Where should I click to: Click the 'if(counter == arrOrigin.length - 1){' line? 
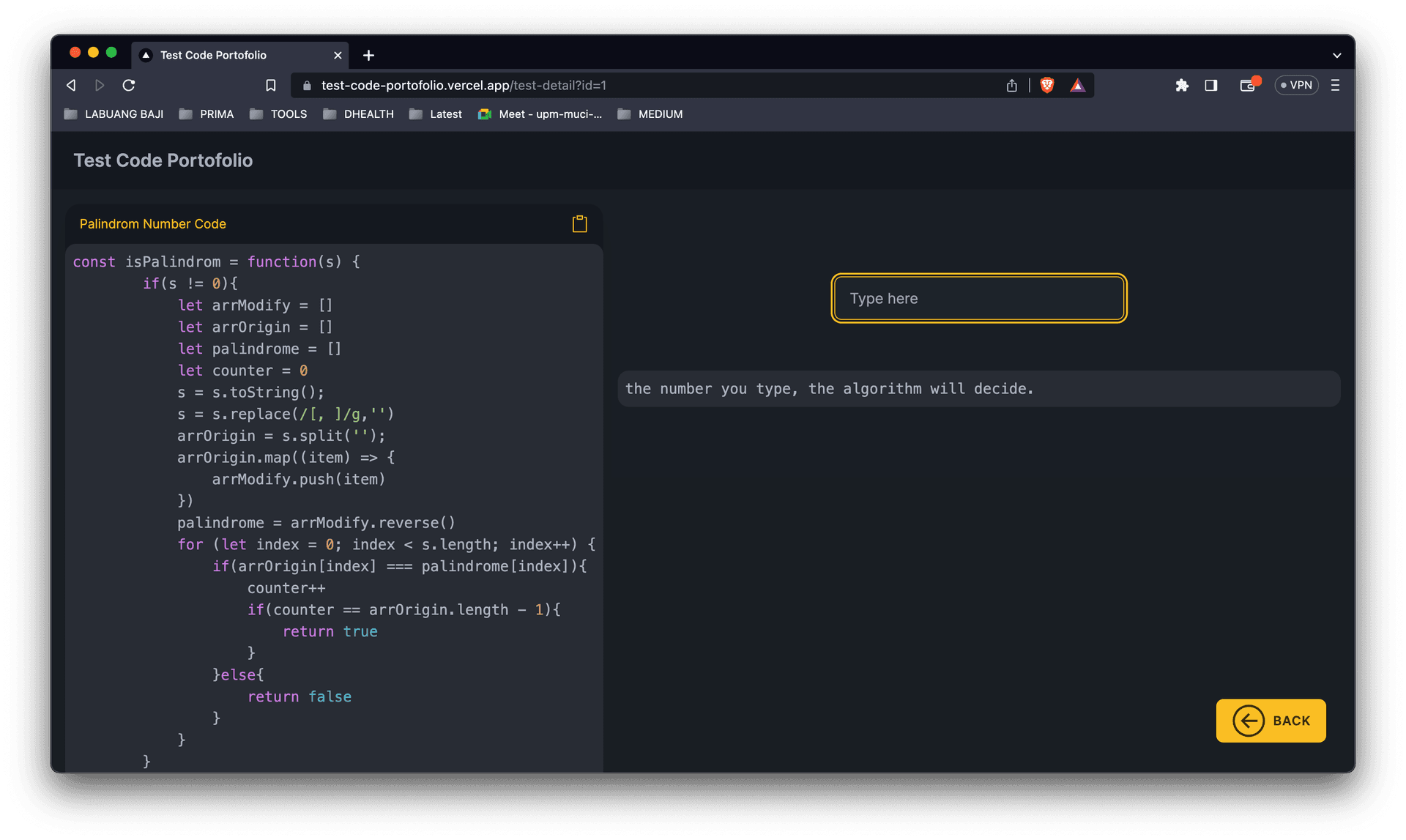(404, 610)
